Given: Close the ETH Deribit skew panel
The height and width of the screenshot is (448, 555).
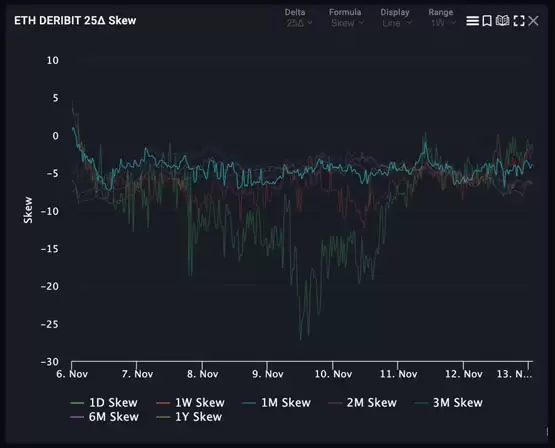Looking at the screenshot, I should pos(533,21).
